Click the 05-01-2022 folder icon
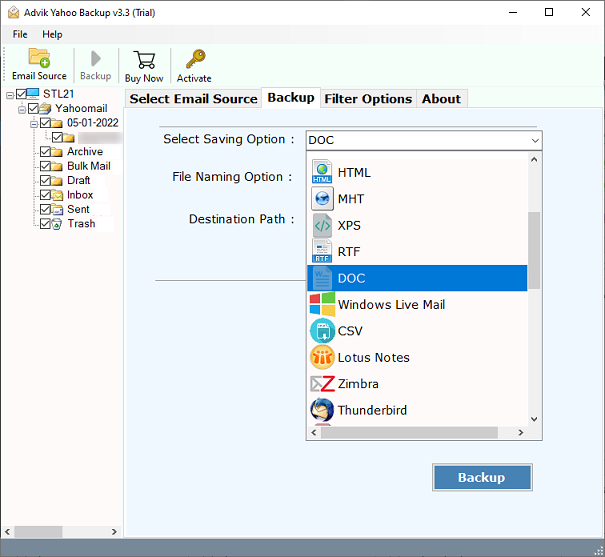Screen dimensions: 605x557 pos(57,123)
